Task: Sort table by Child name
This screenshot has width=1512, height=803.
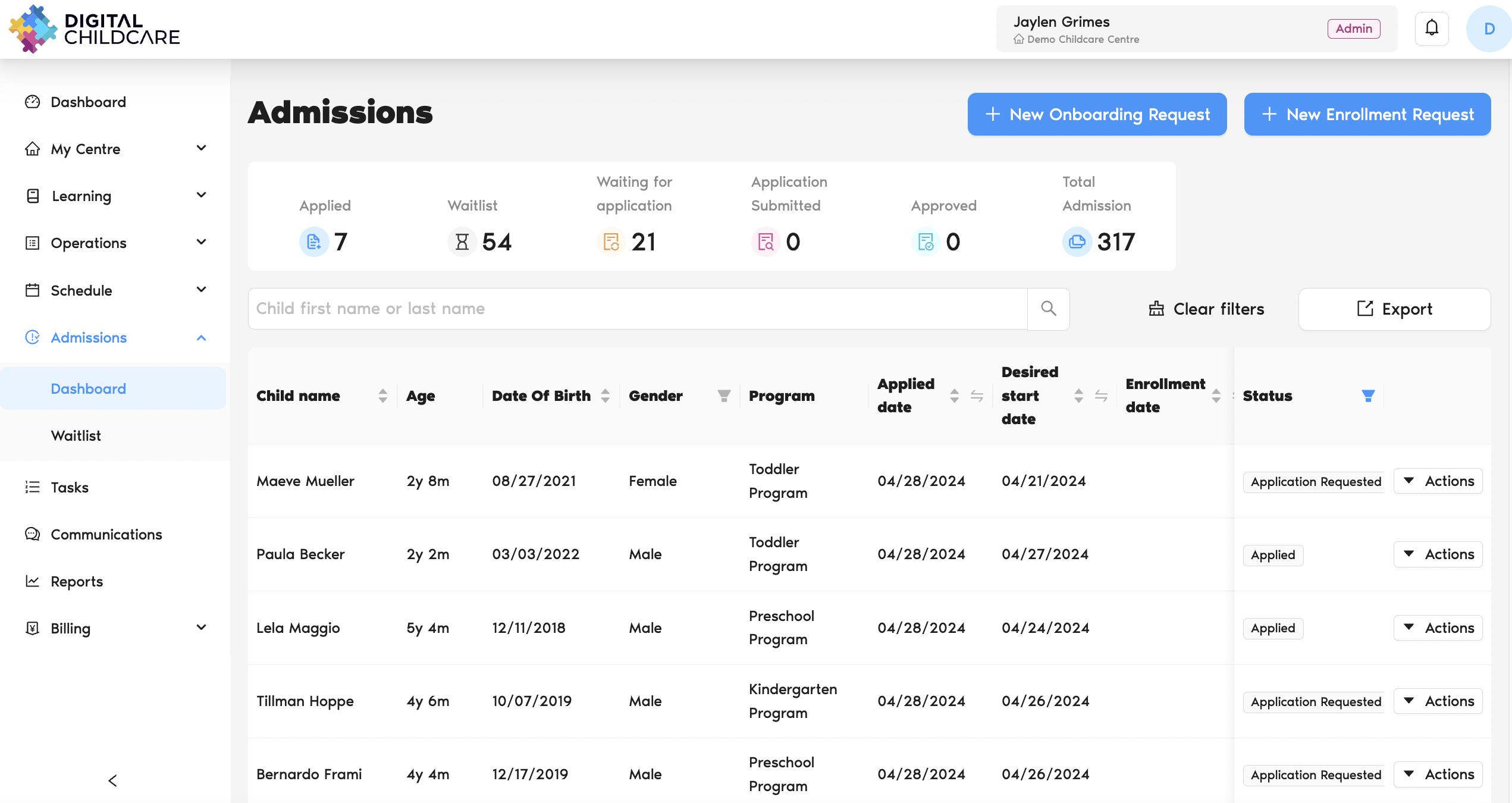Action: 382,396
